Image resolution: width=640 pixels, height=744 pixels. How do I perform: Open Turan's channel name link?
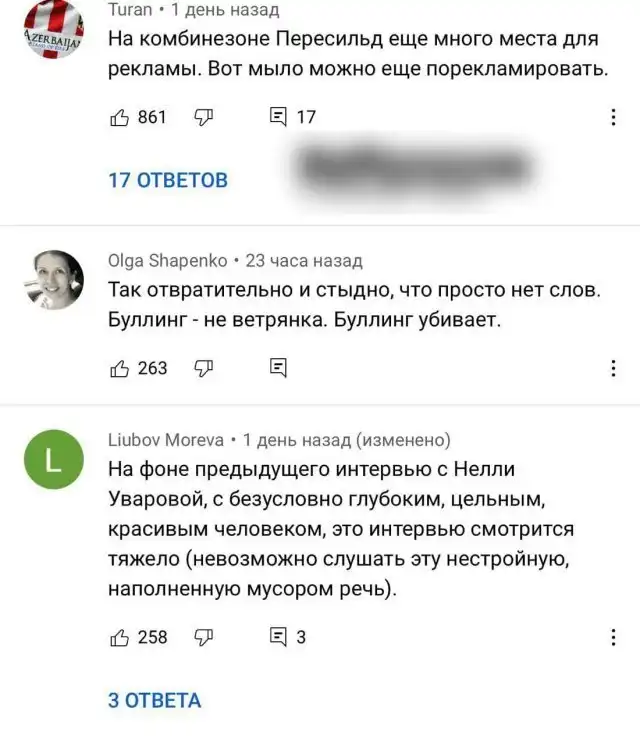tap(130, 10)
